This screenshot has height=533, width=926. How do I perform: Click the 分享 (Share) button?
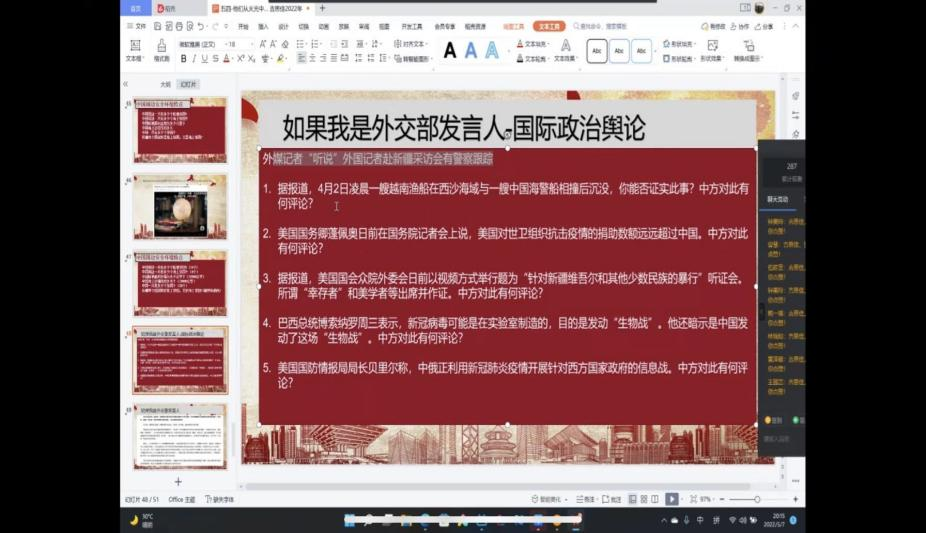(x=765, y=27)
